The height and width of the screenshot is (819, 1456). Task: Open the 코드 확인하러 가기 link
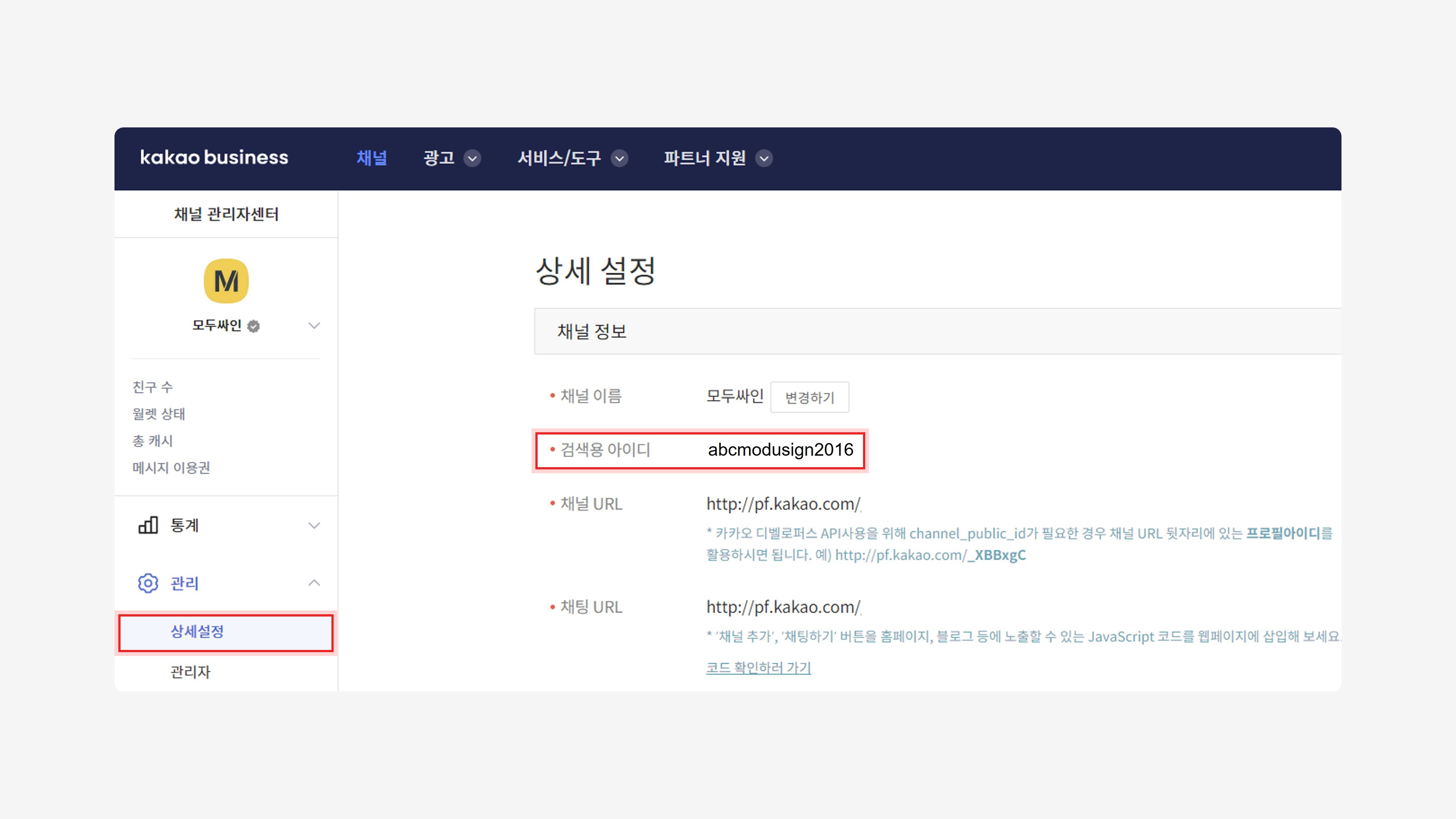coord(758,667)
